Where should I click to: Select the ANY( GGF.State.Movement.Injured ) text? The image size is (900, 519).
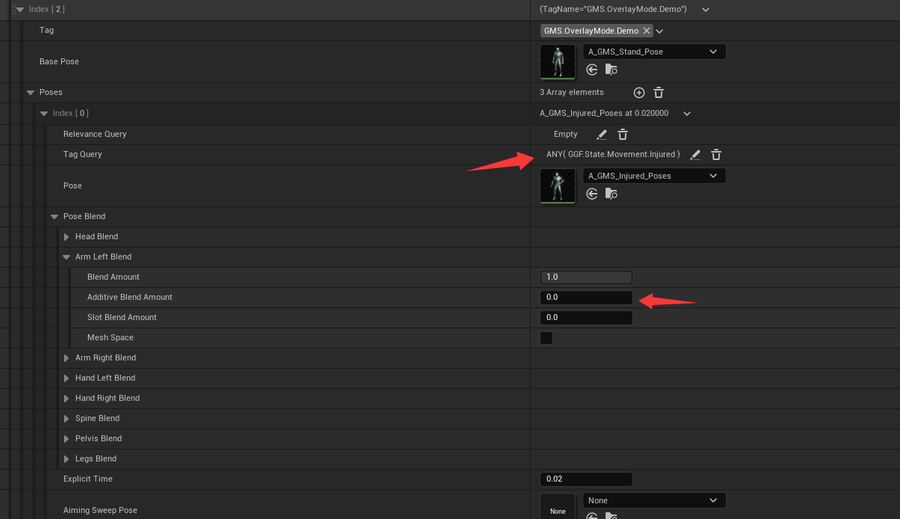[613, 154]
